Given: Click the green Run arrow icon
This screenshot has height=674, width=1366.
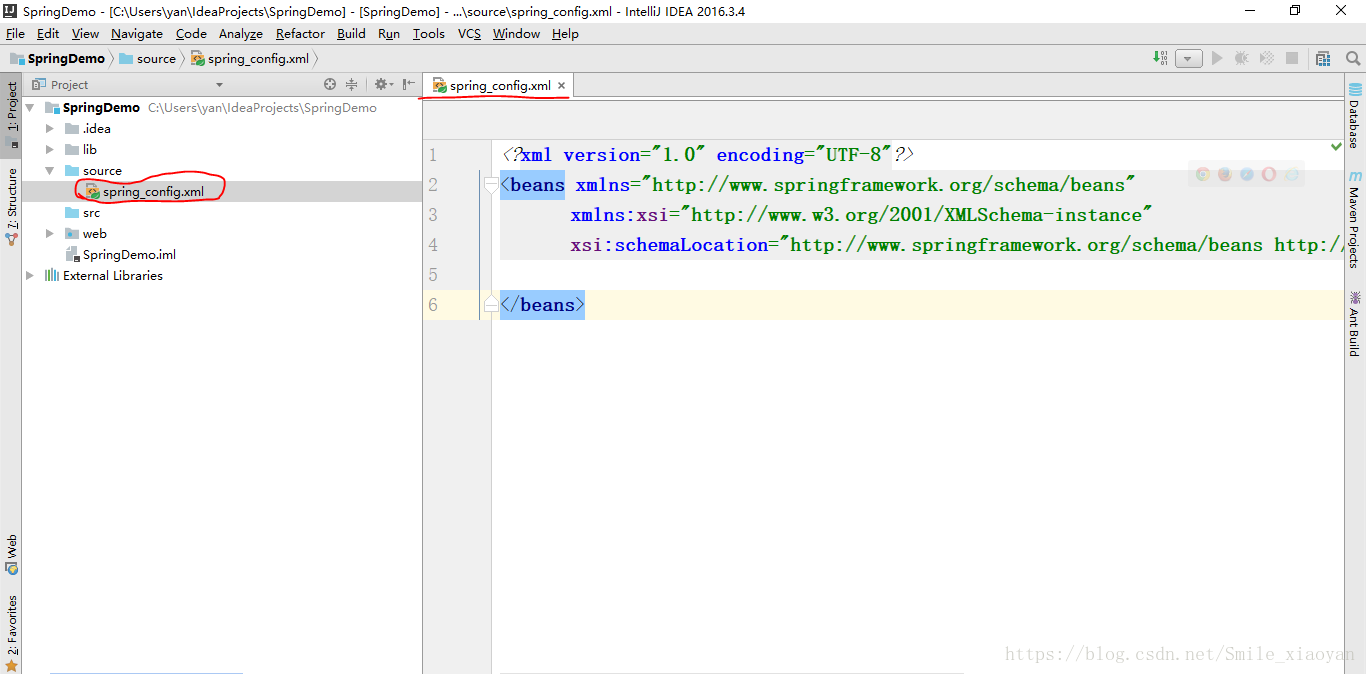Looking at the screenshot, I should coord(1217,58).
